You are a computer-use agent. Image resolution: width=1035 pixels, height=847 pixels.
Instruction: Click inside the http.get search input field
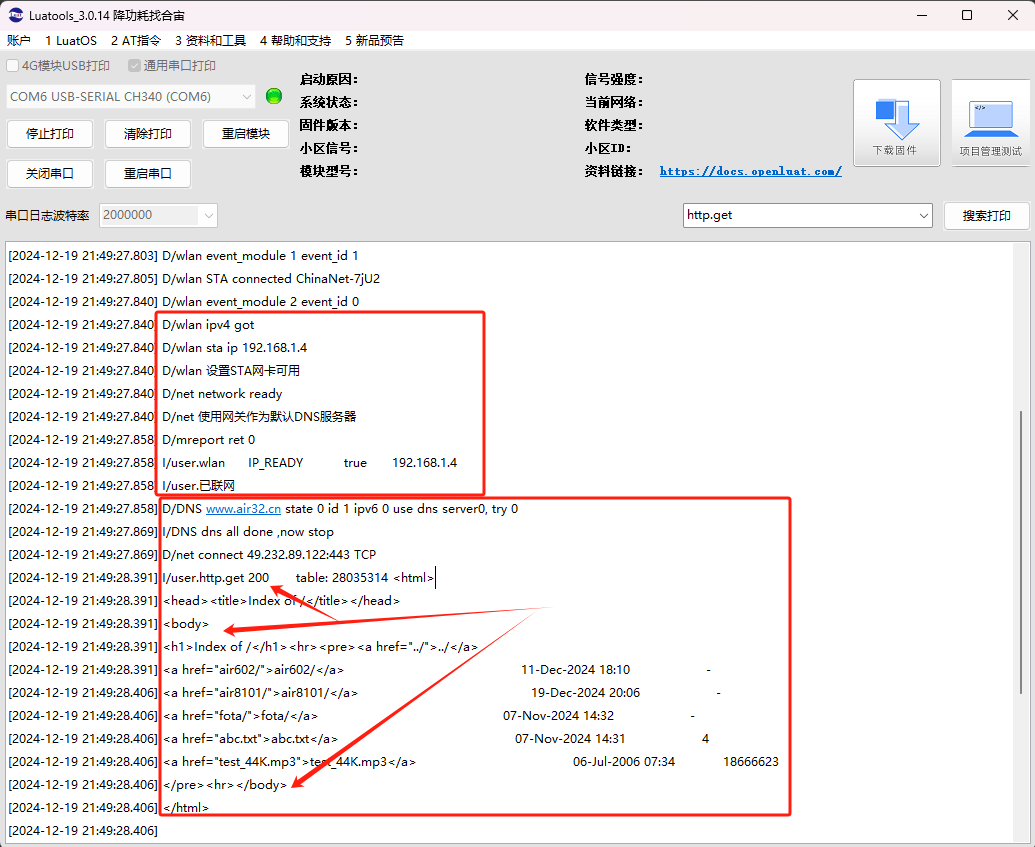point(799,215)
